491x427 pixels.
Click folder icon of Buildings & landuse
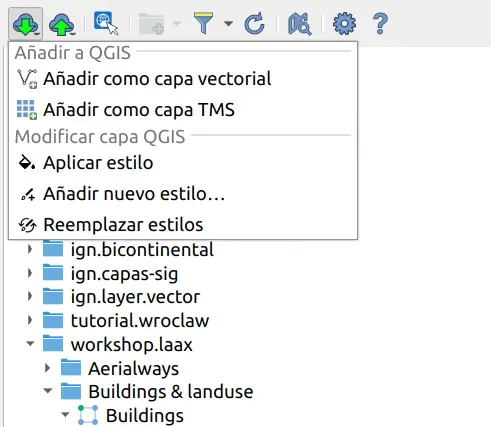[71, 391]
